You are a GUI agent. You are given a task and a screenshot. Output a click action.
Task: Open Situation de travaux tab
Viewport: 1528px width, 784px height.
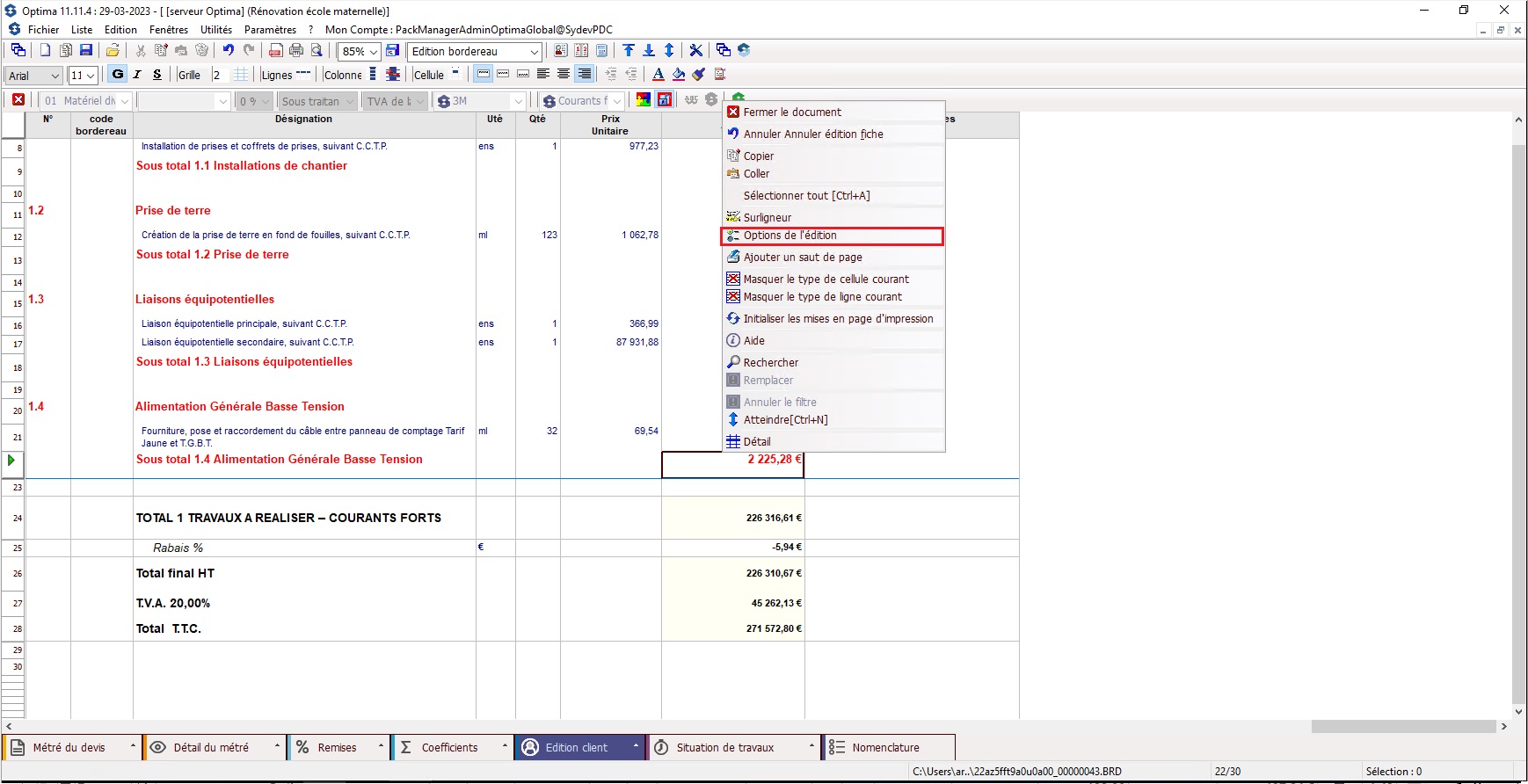[x=733, y=747]
